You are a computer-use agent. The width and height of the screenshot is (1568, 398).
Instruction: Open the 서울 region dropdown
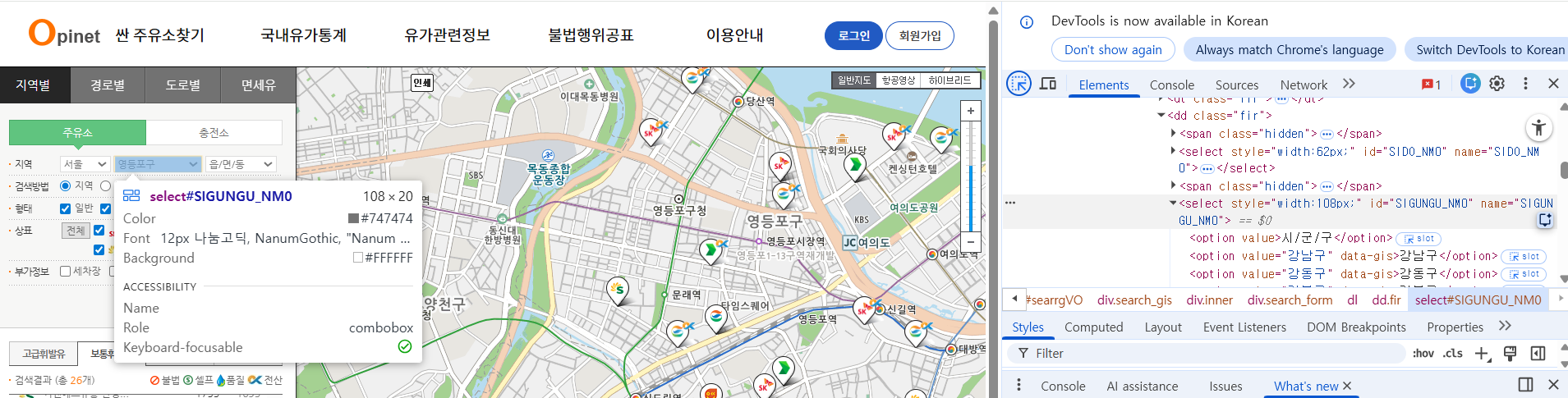pos(85,164)
